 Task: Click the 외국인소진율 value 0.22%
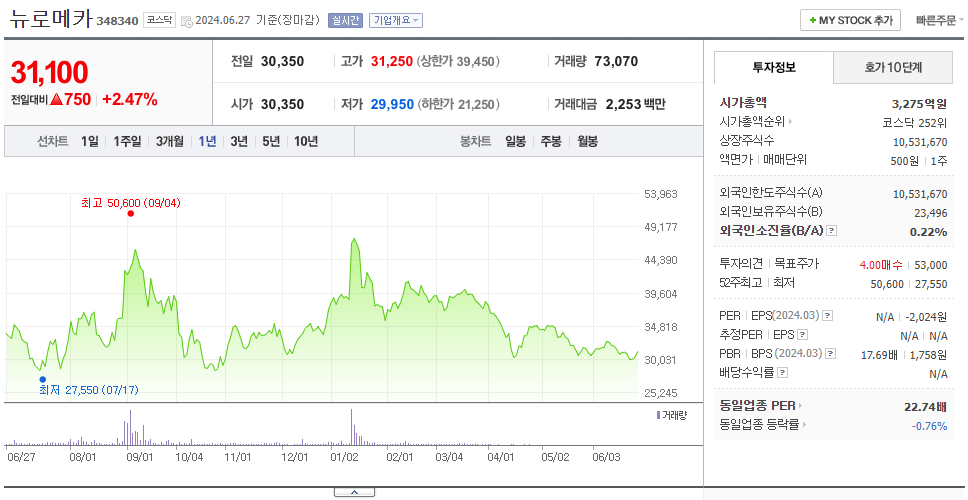pos(928,232)
